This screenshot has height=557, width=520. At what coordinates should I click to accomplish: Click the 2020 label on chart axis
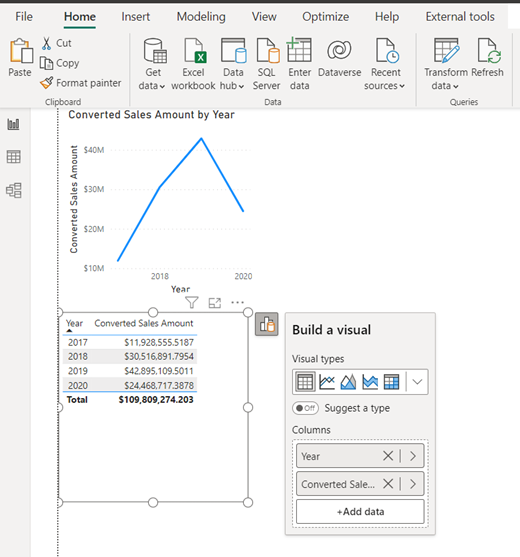coord(243,276)
